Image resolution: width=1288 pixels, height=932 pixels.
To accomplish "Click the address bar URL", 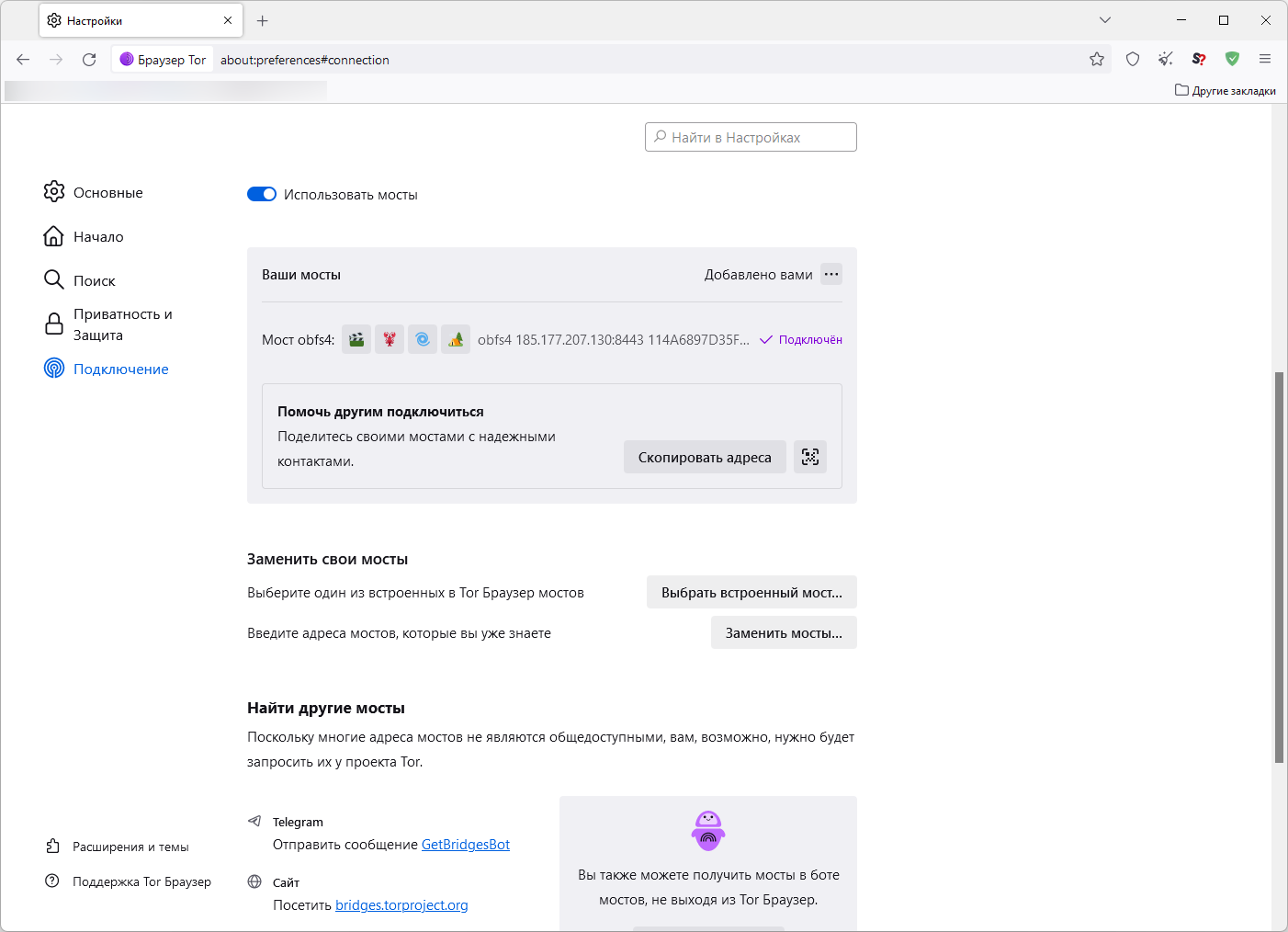I will point(305,60).
